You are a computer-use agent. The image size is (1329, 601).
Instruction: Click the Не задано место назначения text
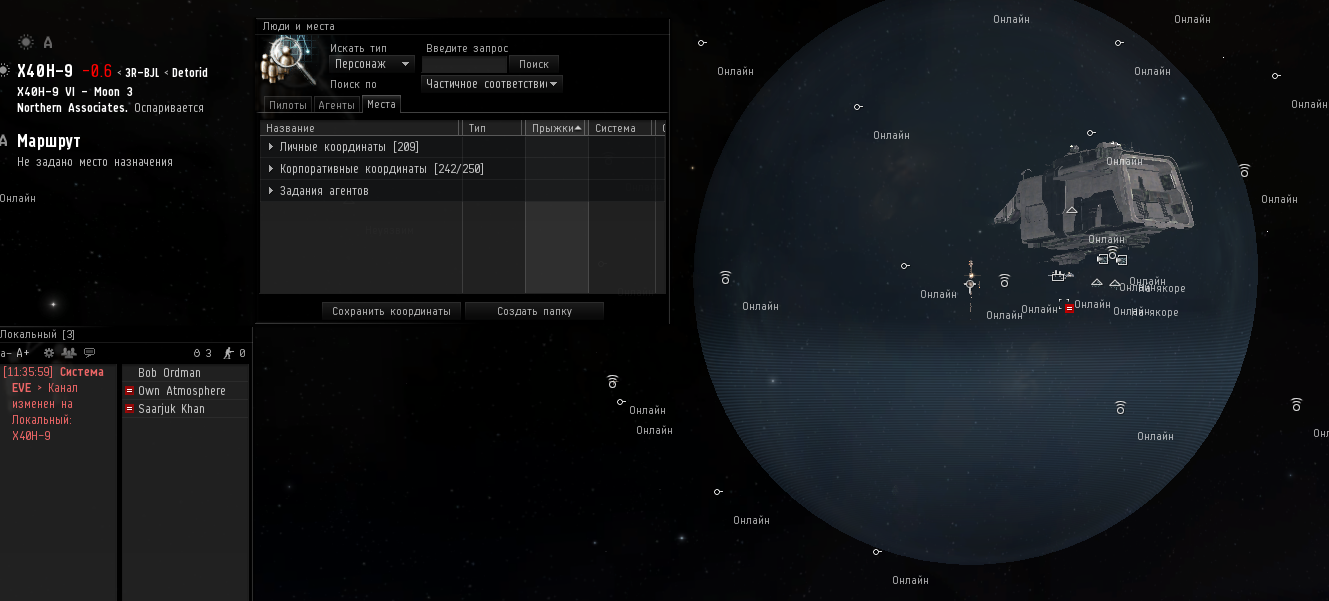[x=95, y=161]
